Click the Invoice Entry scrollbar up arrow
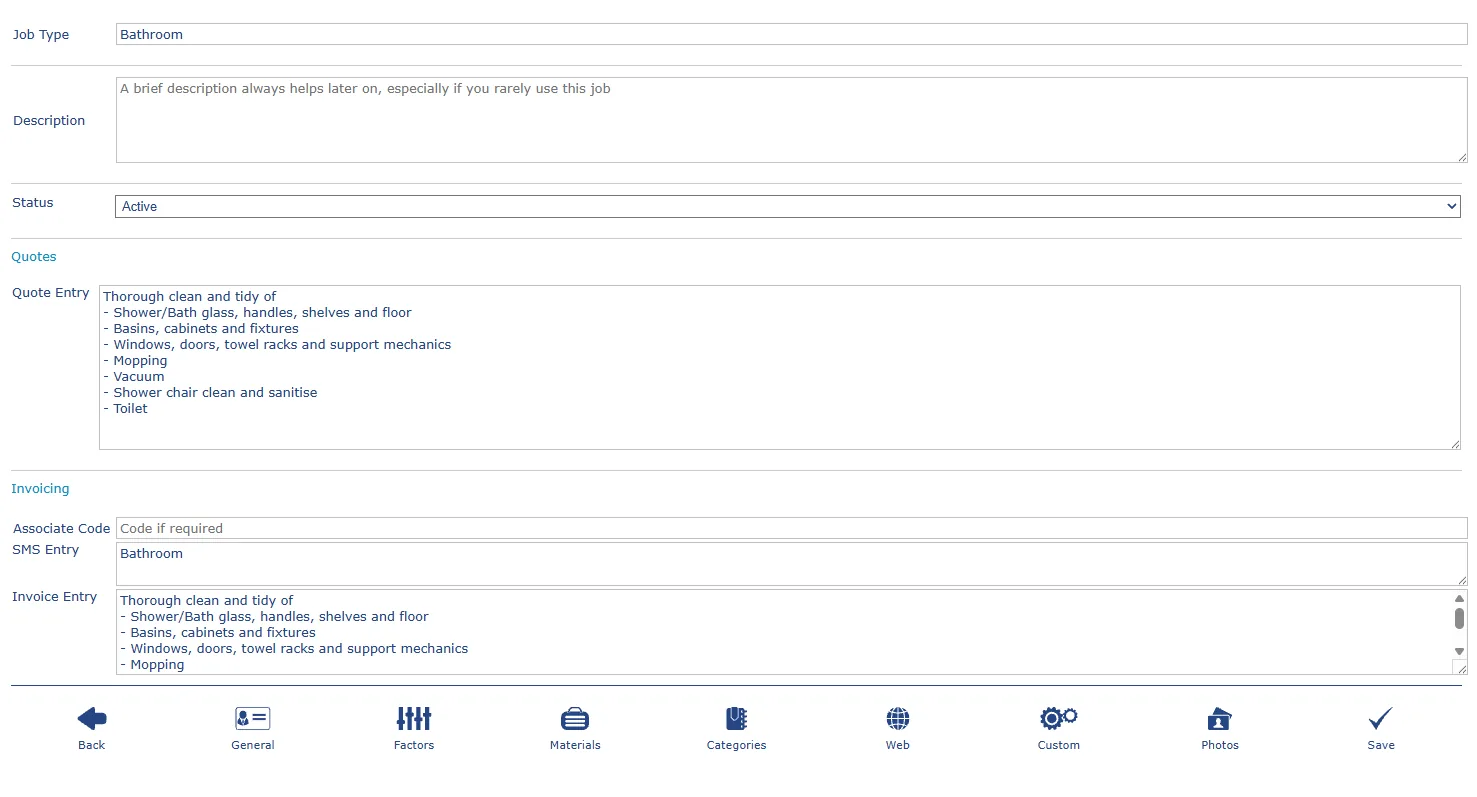This screenshot has height=797, width=1477. (x=1460, y=598)
